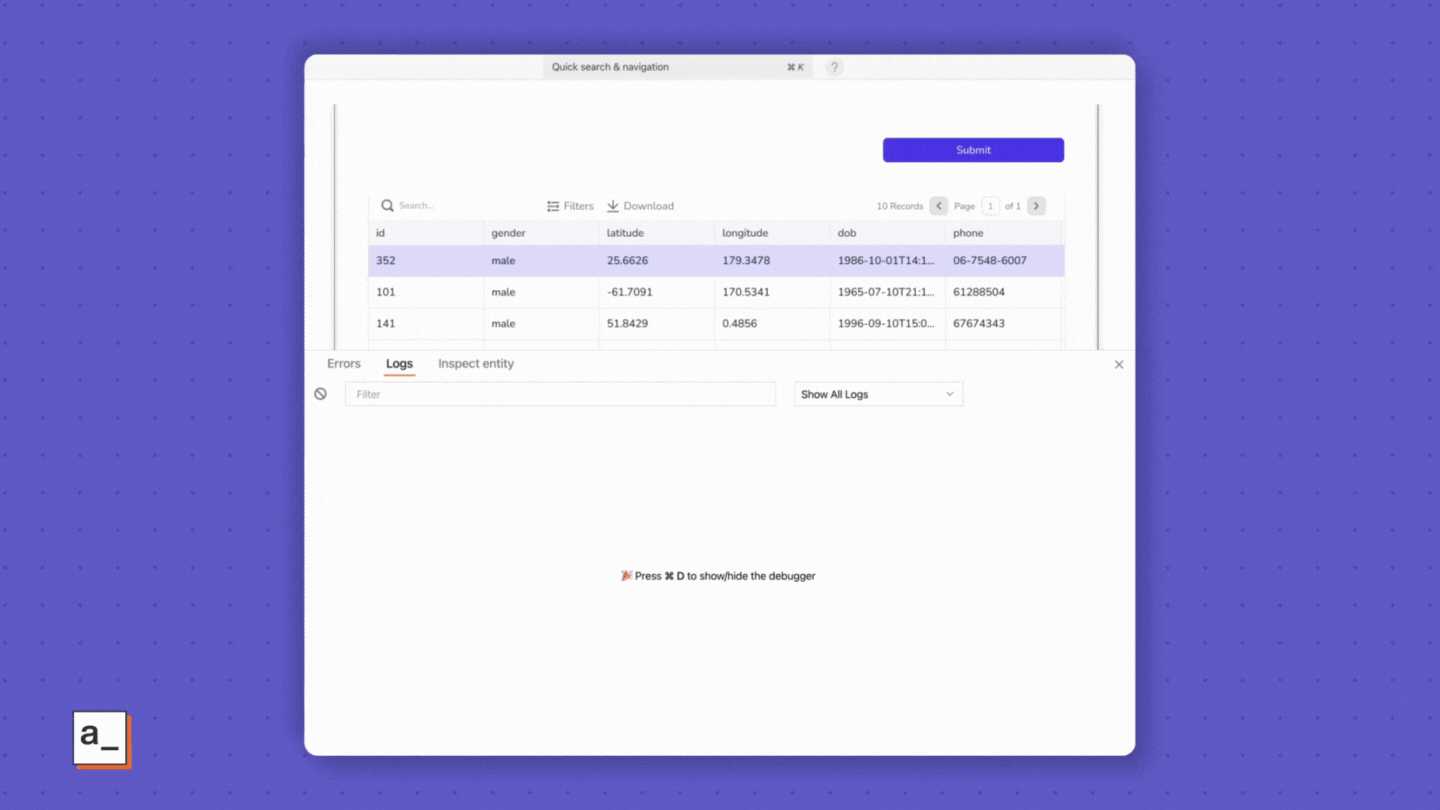
Task: Select the row with id 141
Action: click(716, 324)
